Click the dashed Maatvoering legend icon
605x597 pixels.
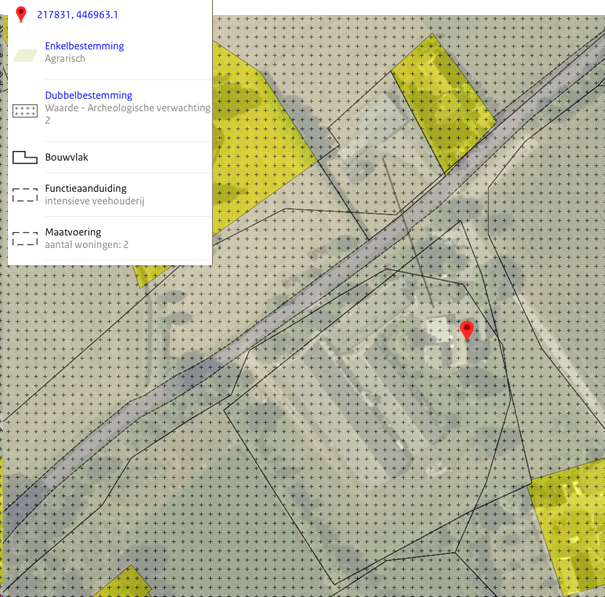[x=25, y=238]
